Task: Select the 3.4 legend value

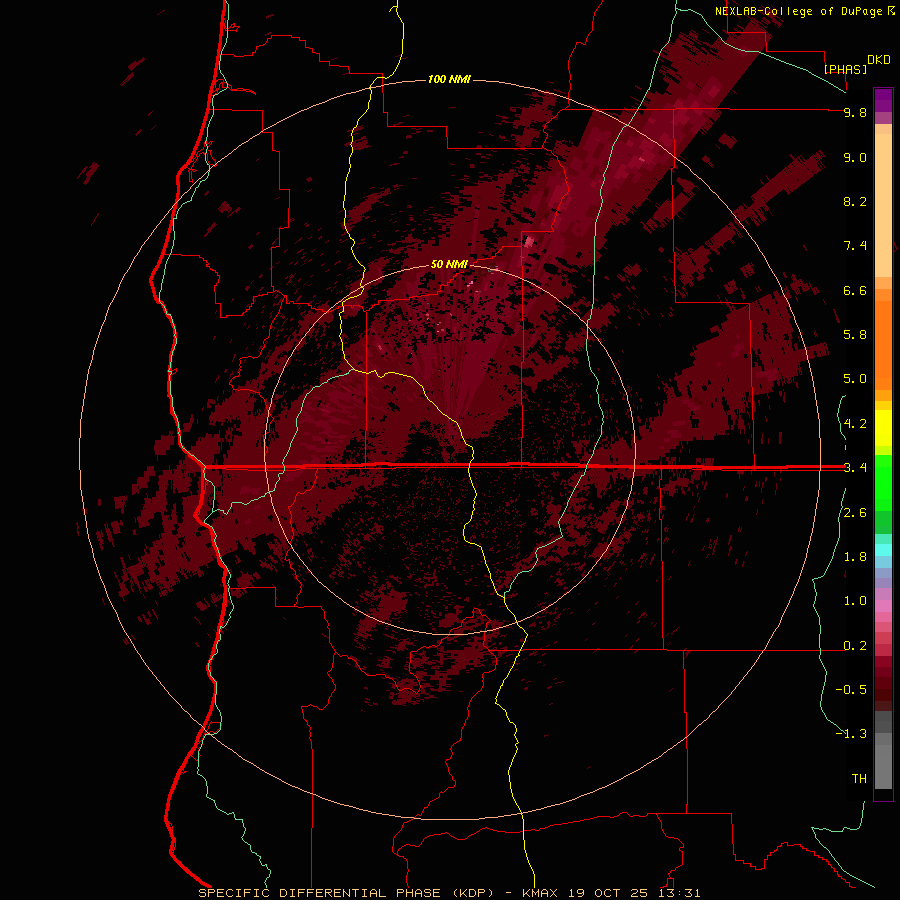Action: [855, 468]
